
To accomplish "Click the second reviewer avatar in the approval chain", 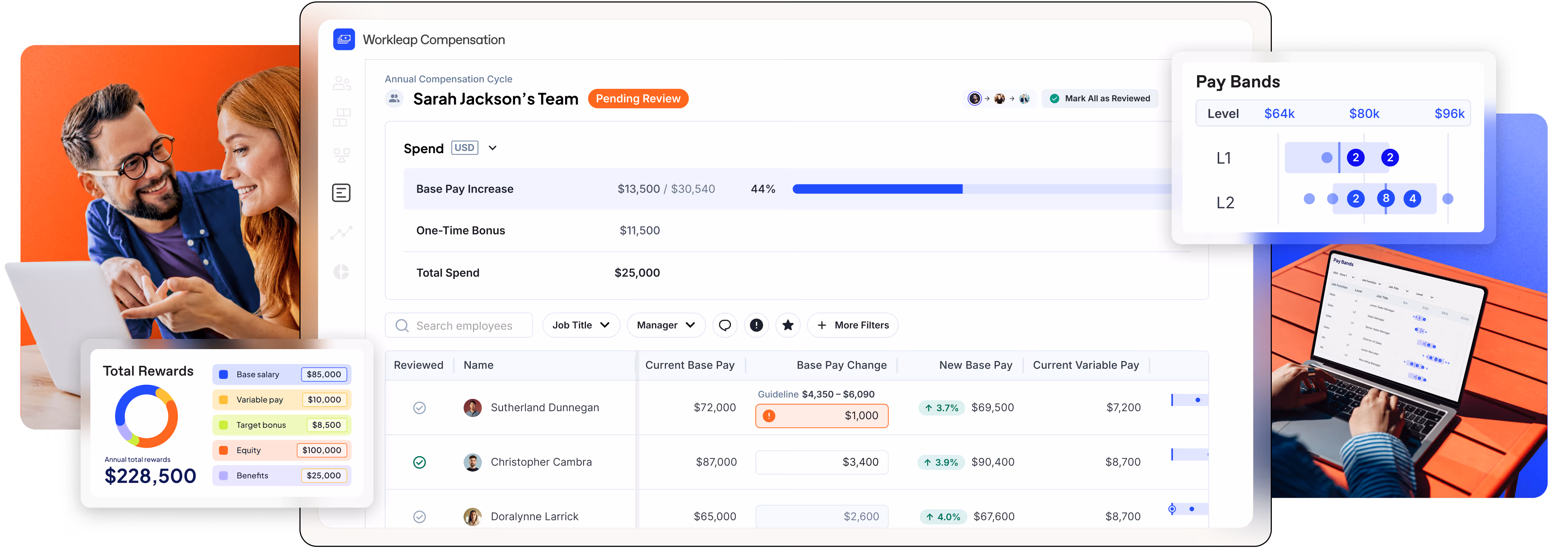I will [1000, 99].
